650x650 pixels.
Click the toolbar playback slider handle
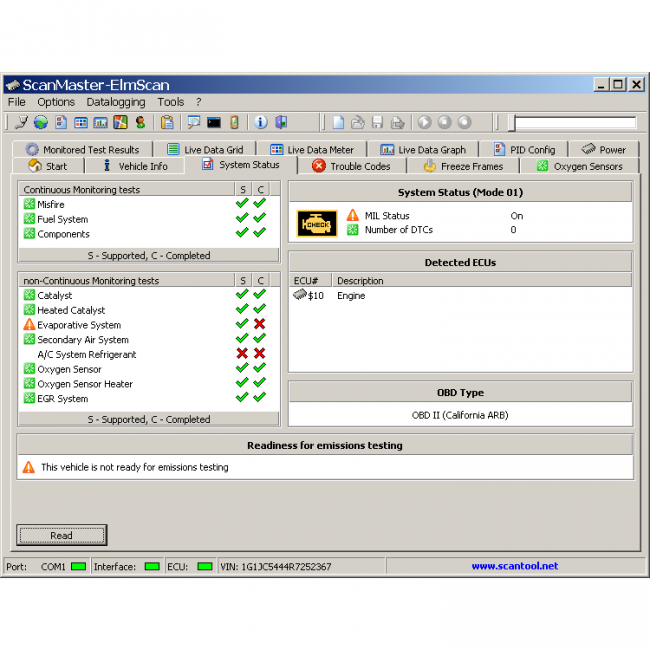pyautogui.click(x=512, y=123)
